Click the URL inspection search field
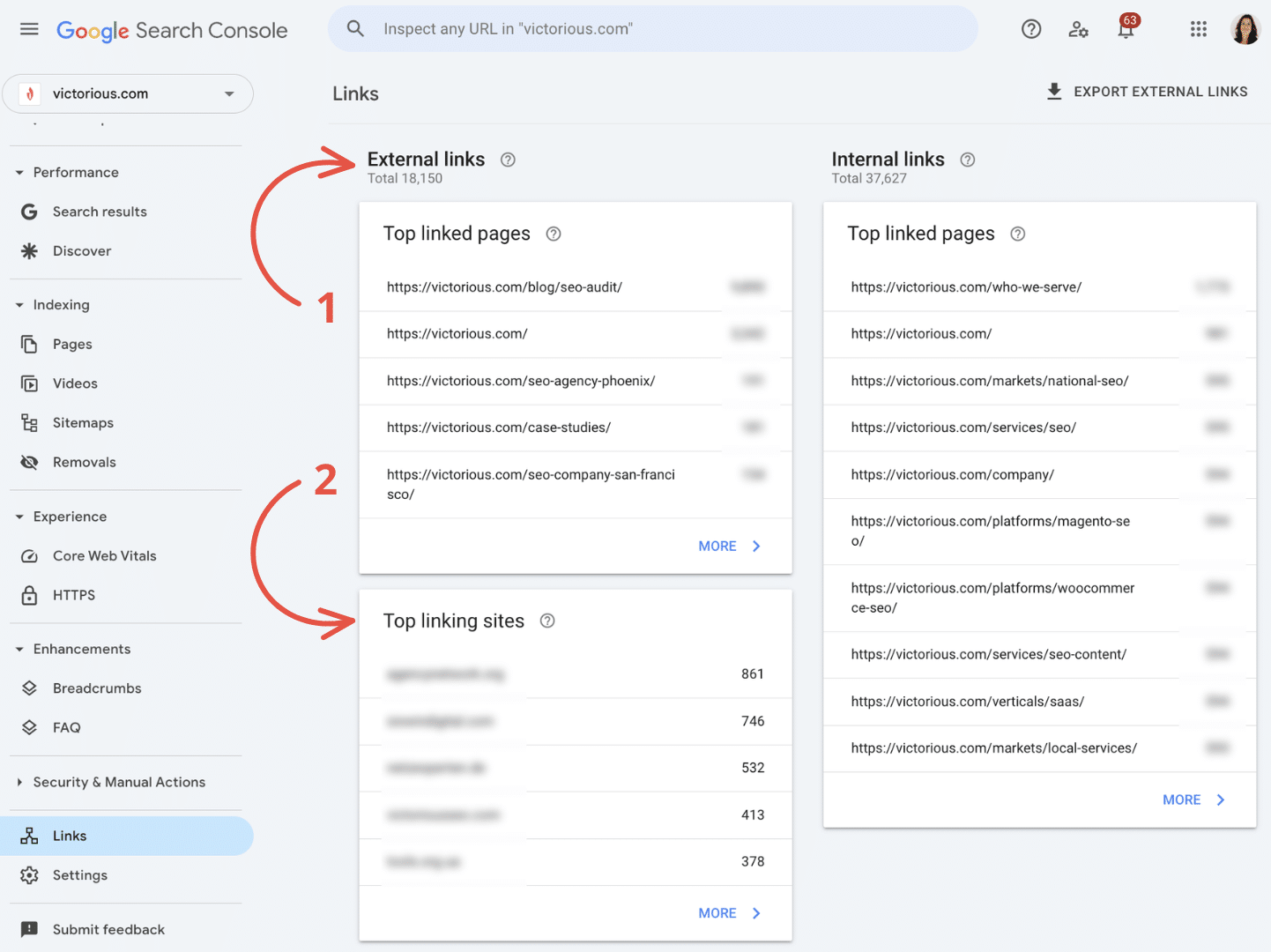This screenshot has width=1271, height=952. click(652, 29)
